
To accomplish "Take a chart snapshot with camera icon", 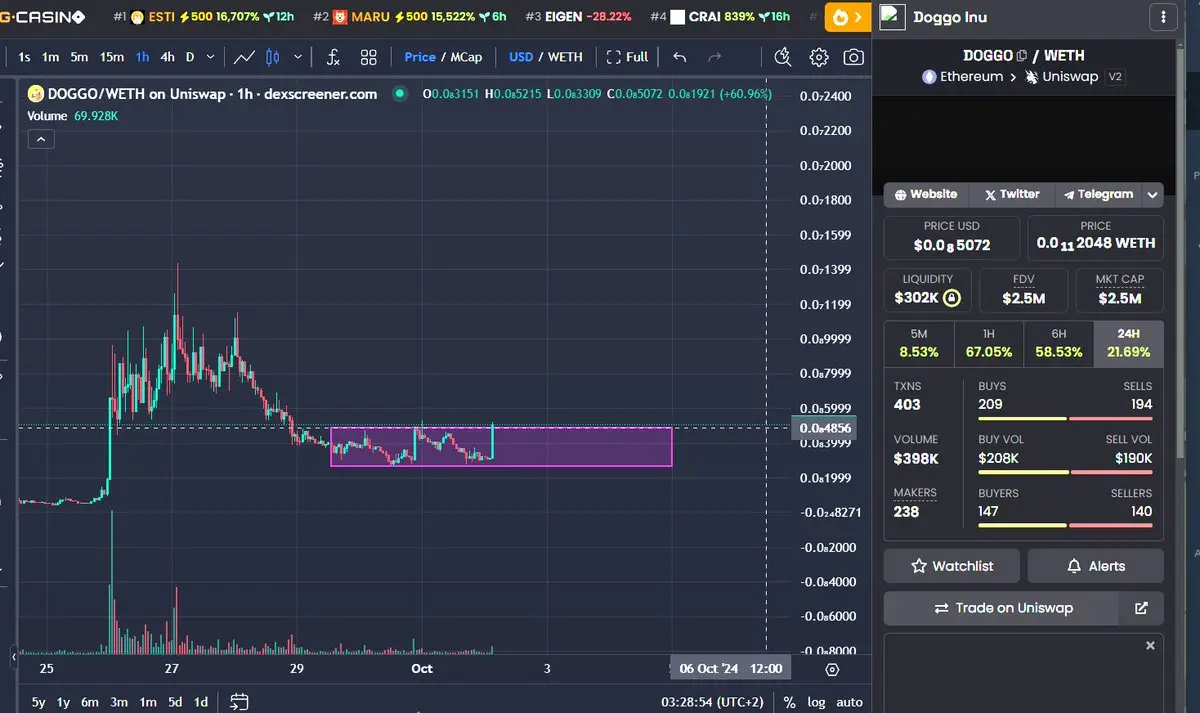I will click(x=853, y=57).
